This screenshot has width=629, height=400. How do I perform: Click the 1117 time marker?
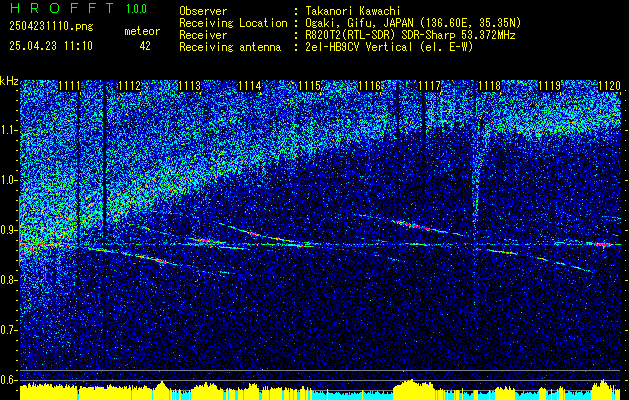(x=430, y=86)
